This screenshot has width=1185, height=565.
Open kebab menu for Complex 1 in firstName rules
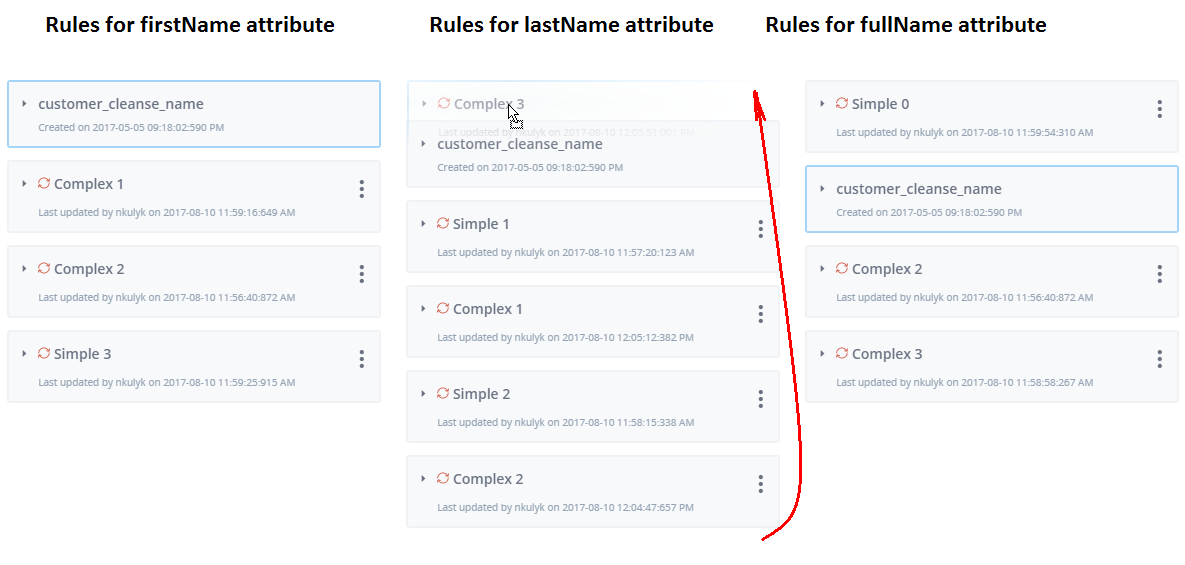point(362,189)
